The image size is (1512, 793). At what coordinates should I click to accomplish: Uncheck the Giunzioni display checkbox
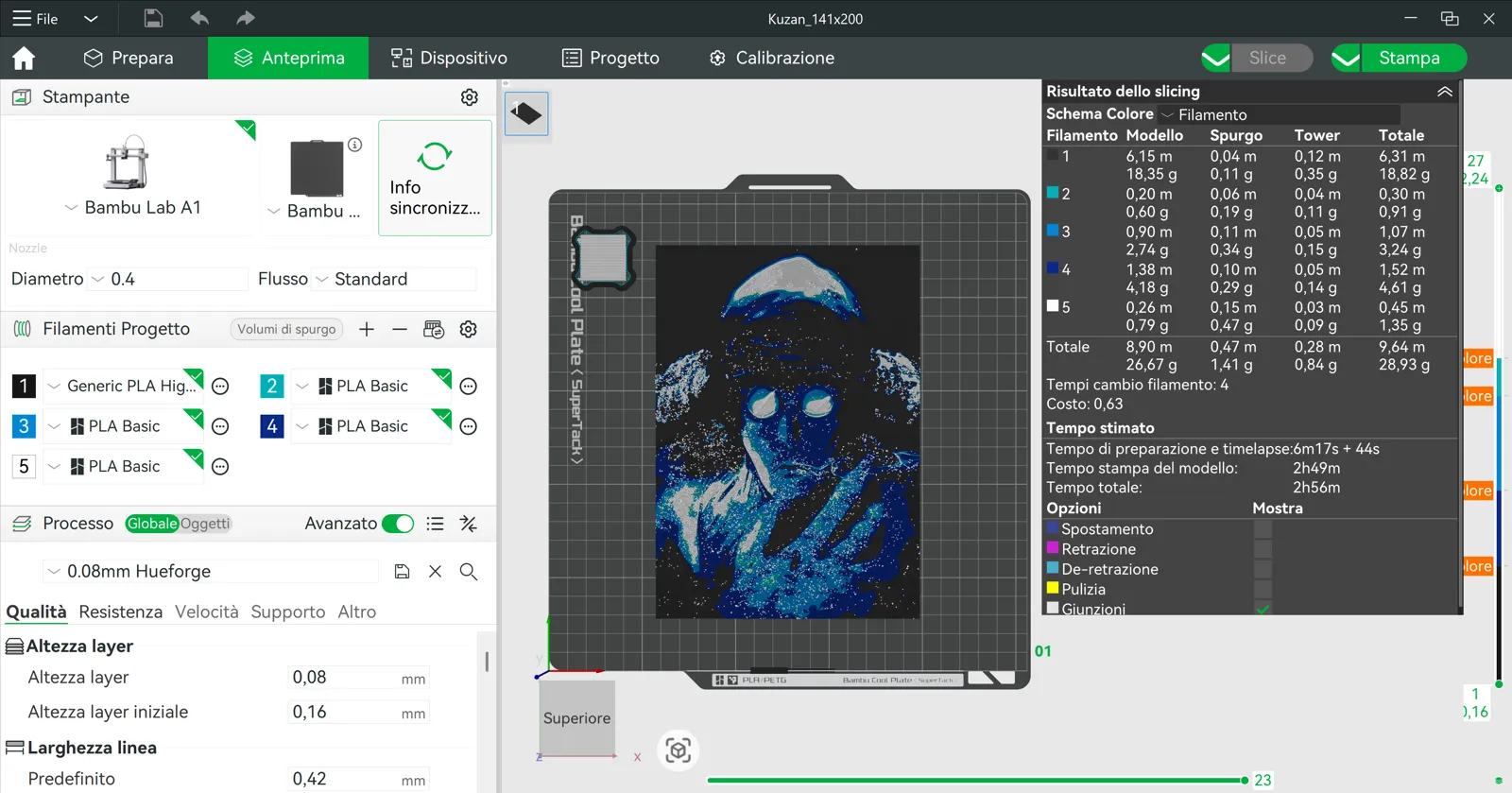tap(1263, 609)
